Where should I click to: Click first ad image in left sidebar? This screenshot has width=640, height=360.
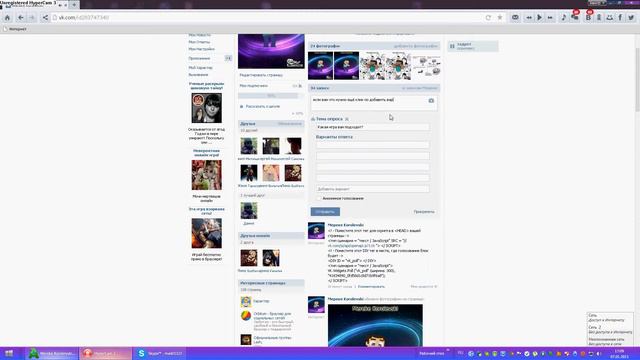pos(207,108)
